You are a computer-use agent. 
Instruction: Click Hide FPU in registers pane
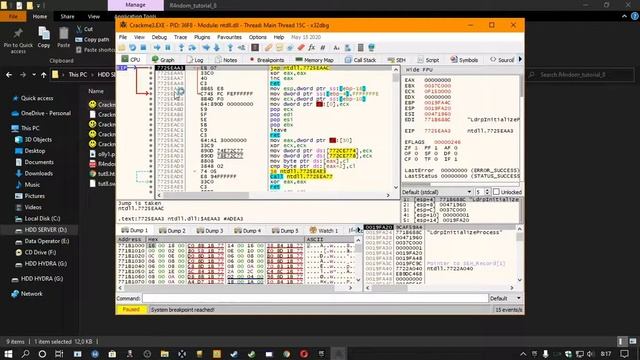419,70
